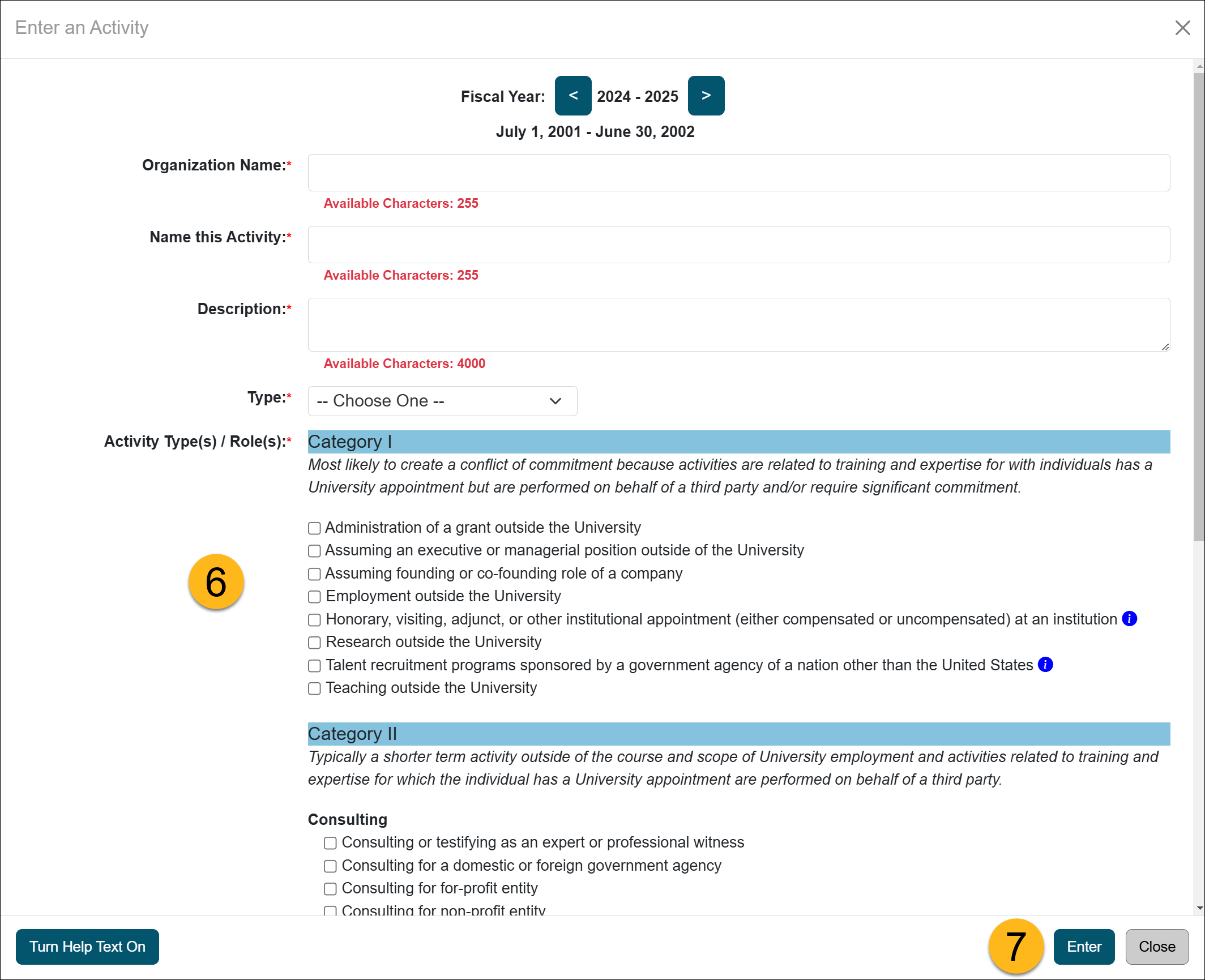
Task: Enable checkbox for Research outside the University
Action: (x=315, y=643)
